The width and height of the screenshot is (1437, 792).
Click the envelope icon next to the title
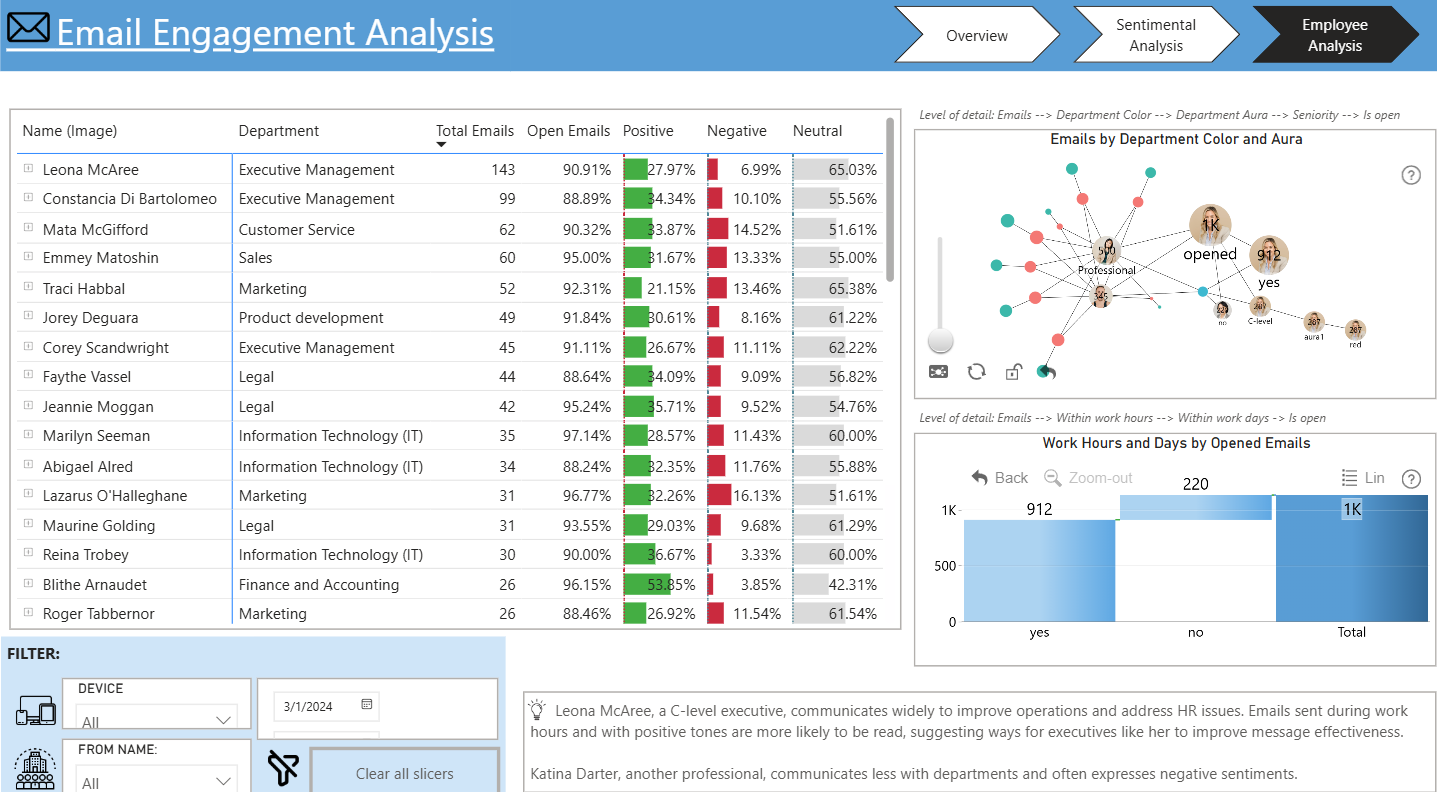28,29
